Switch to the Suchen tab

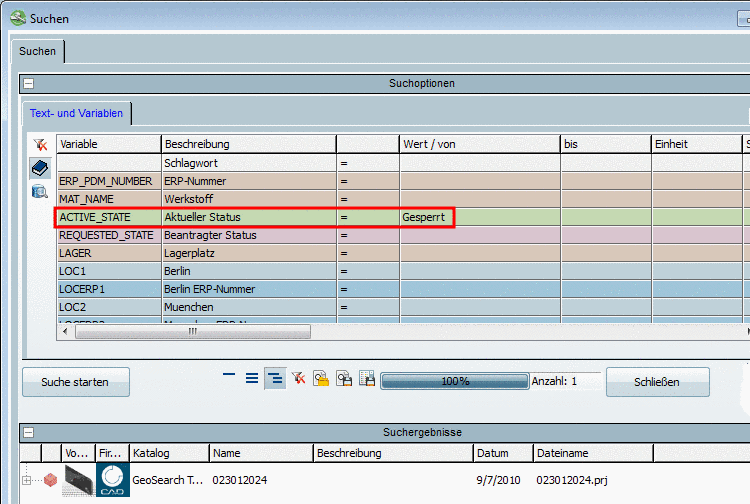(x=37, y=51)
